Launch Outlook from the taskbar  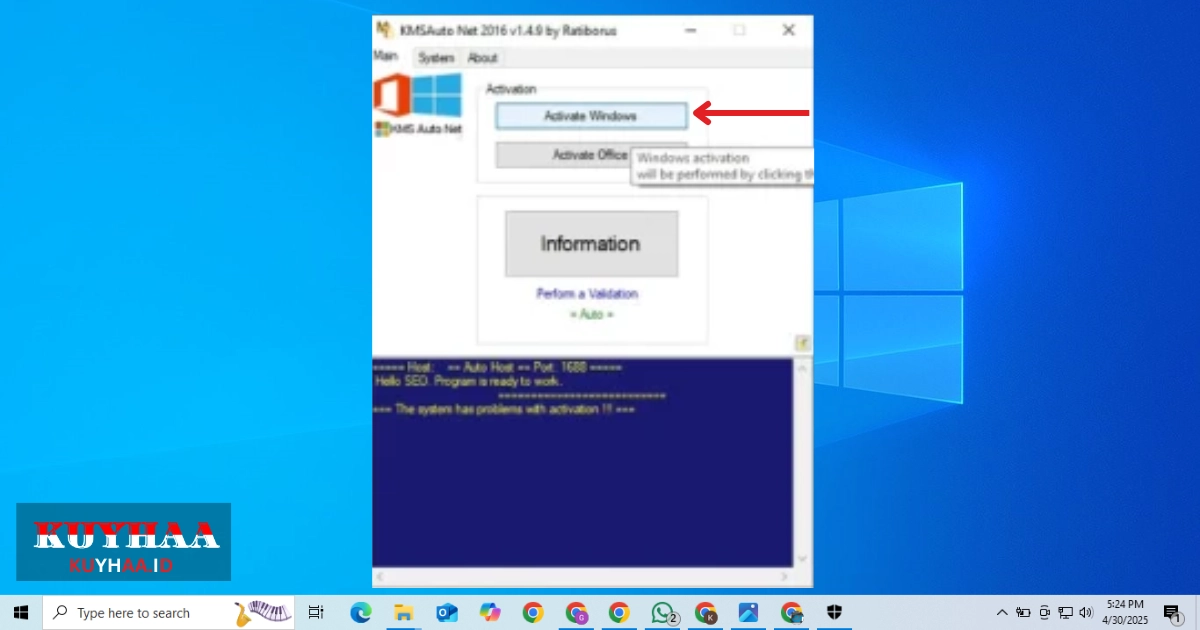click(x=446, y=612)
